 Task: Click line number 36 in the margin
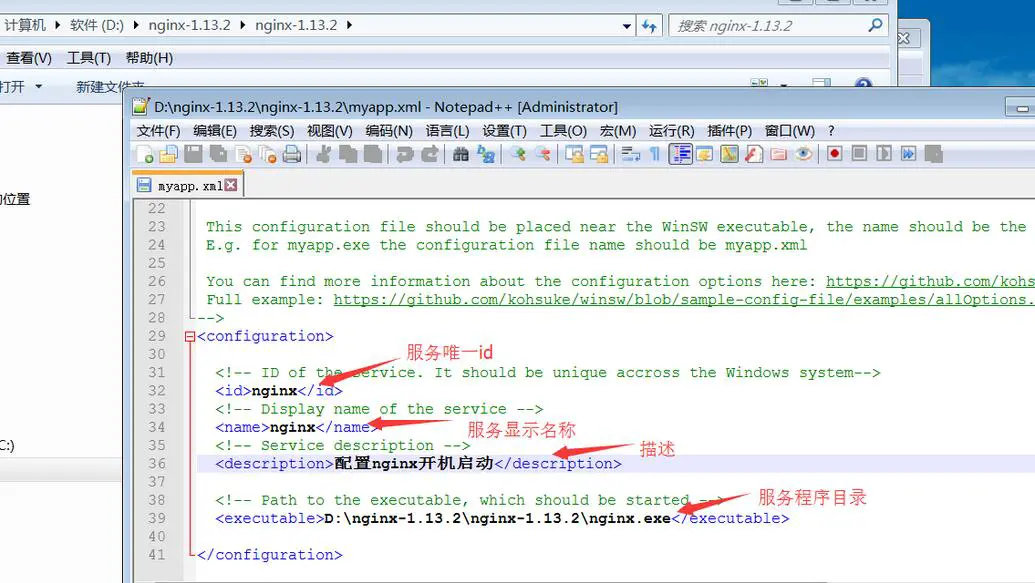point(156,463)
